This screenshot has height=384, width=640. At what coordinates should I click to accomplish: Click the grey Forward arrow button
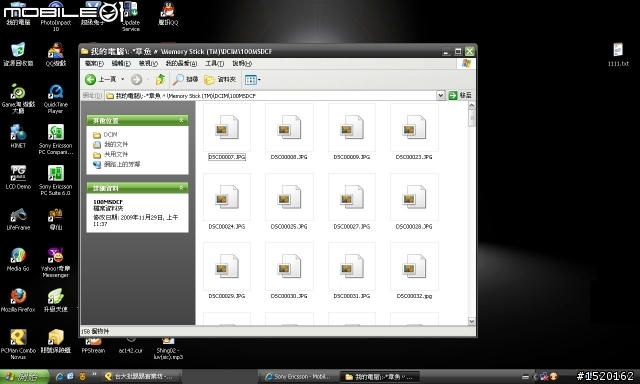coord(136,80)
